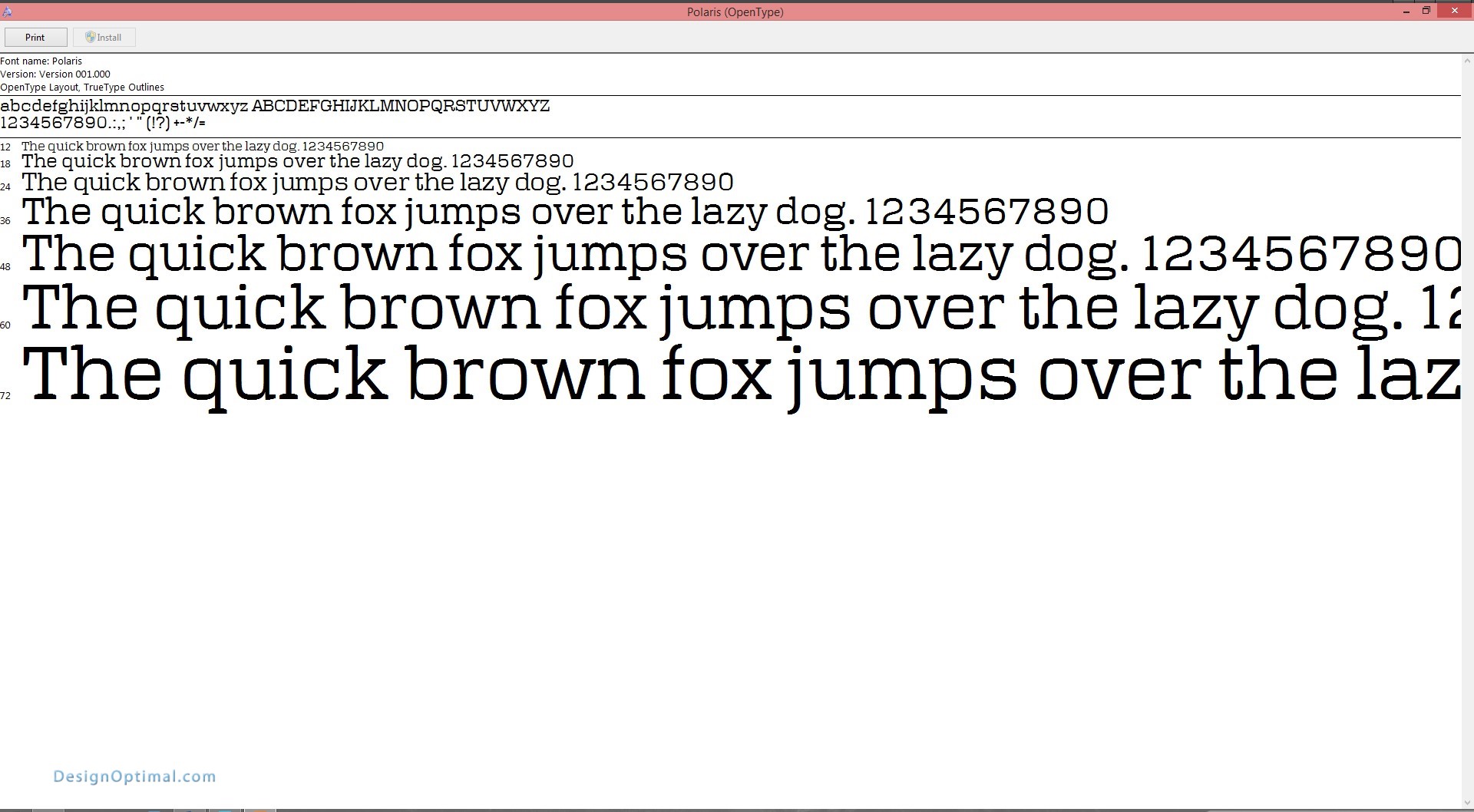Click the size 18 sample sentence

pyautogui.click(x=298, y=161)
